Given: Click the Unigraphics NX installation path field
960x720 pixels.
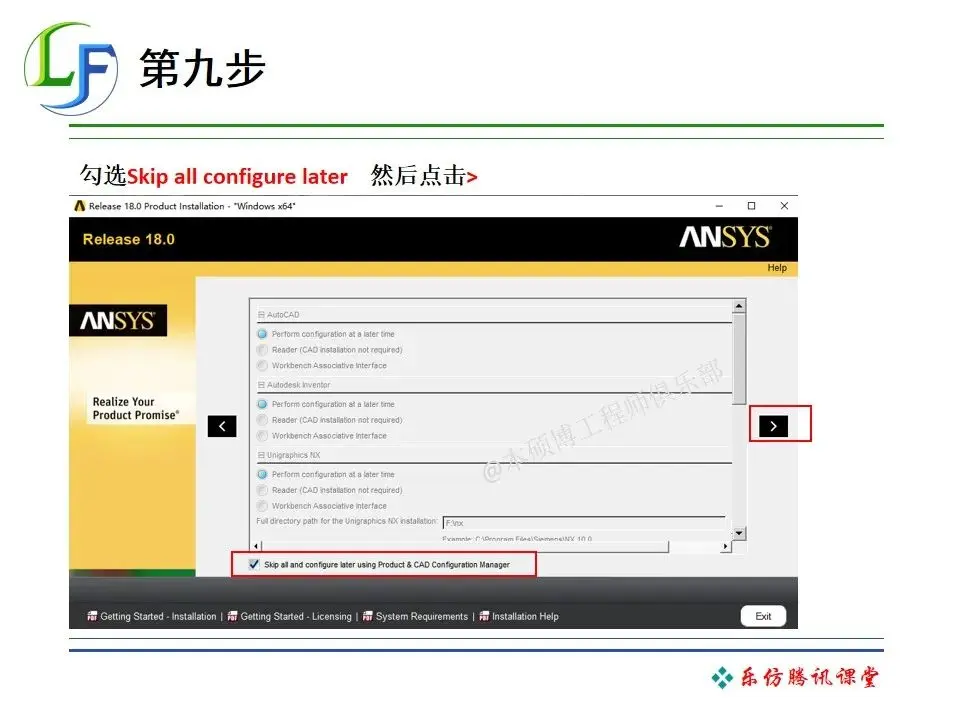Looking at the screenshot, I should 583,523.
